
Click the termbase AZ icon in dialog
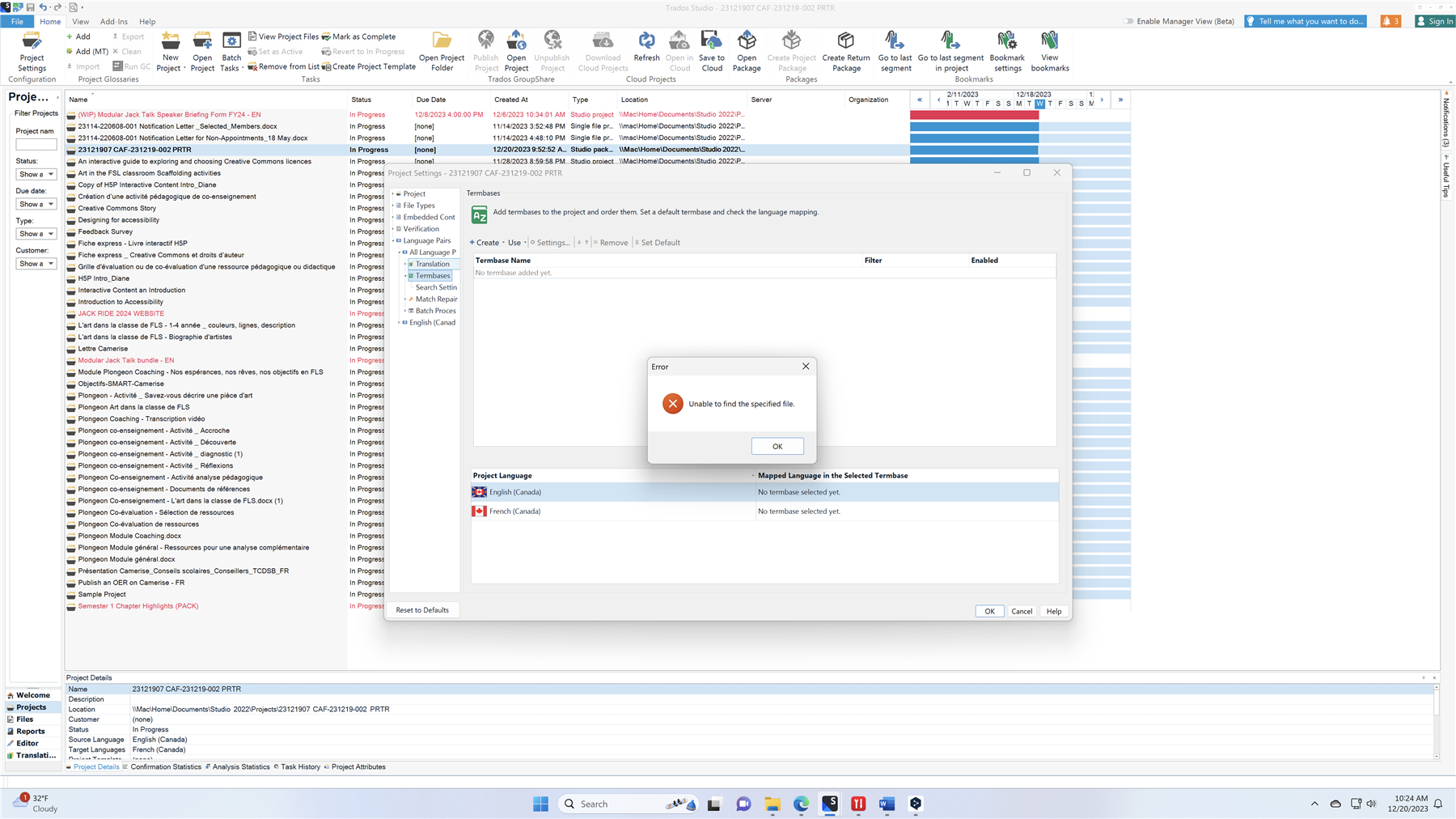[480, 214]
